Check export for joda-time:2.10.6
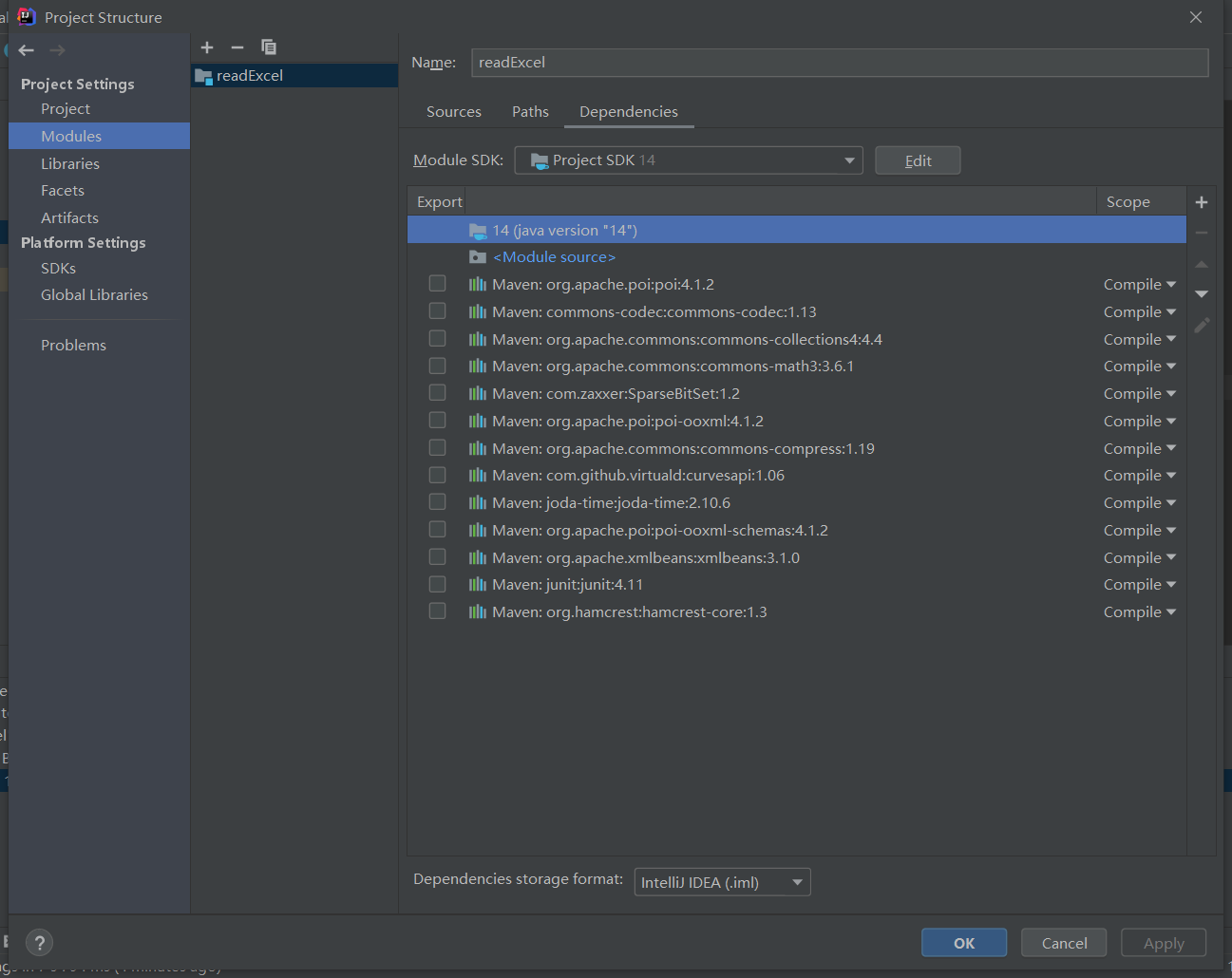Viewport: 1232px width, 978px height. (x=437, y=501)
